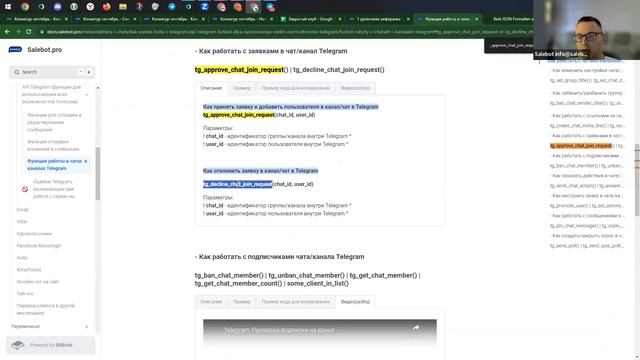The width and height of the screenshot is (640, 360).
Task: Open Пример кода для копирования in join request section
Action: pyautogui.click(x=296, y=88)
